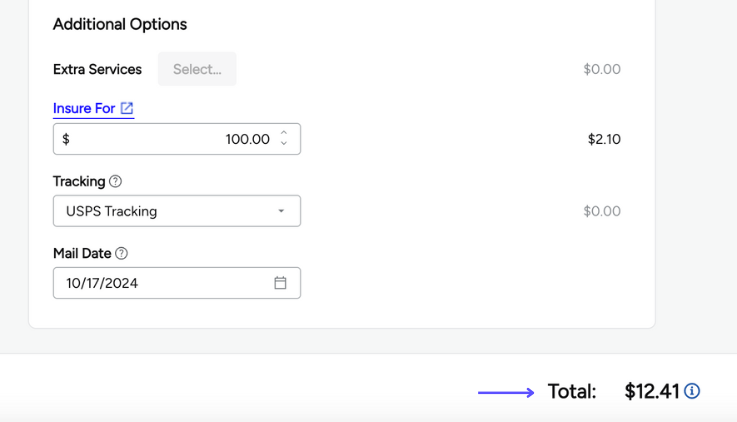Follow the Insure For link
Image resolution: width=737 pixels, height=422 pixels.
(84, 108)
